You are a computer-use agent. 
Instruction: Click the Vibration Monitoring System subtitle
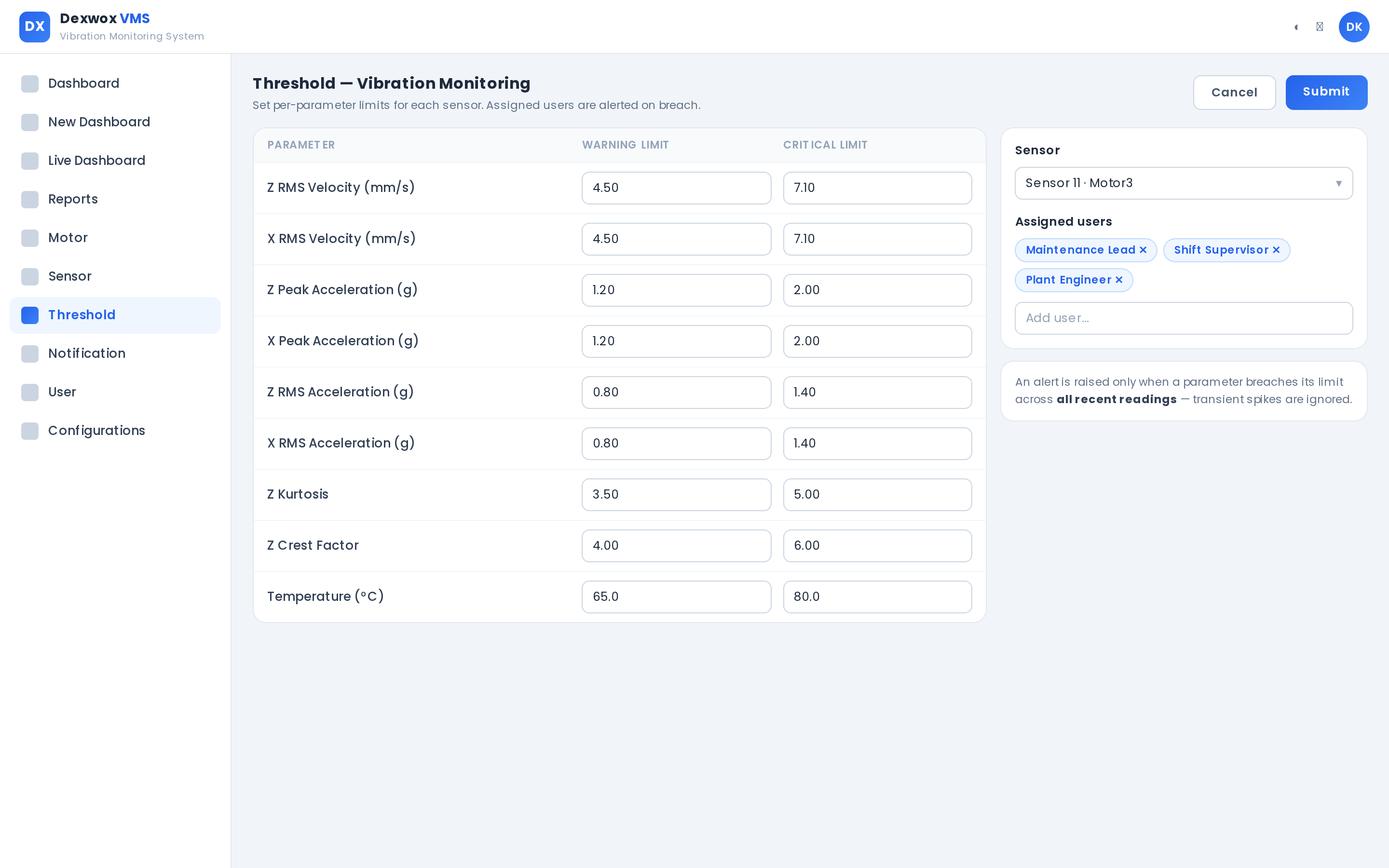point(132,36)
